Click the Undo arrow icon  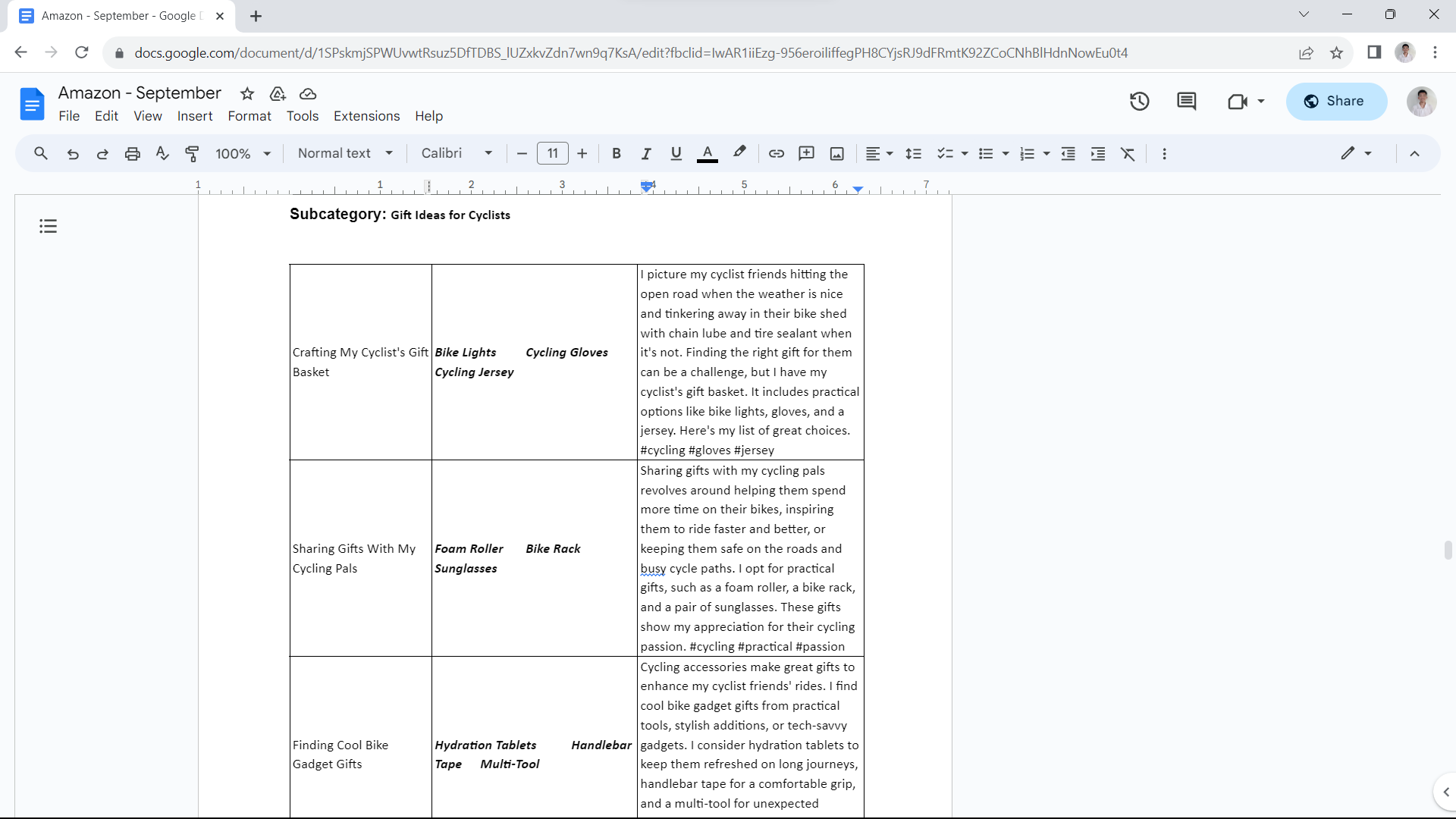[73, 153]
